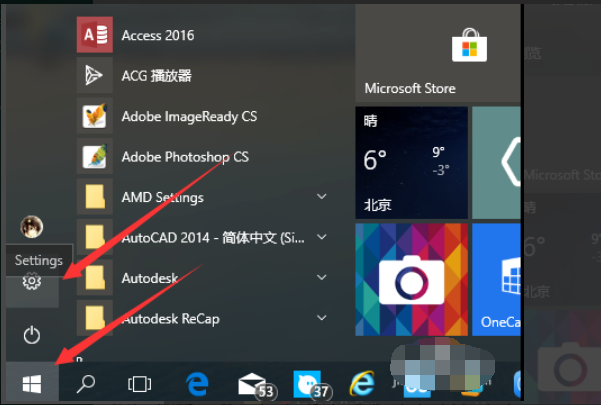Screen dimensions: 601x405
Task: Expand the Autodesk ReCap chevron
Action: [322, 318]
